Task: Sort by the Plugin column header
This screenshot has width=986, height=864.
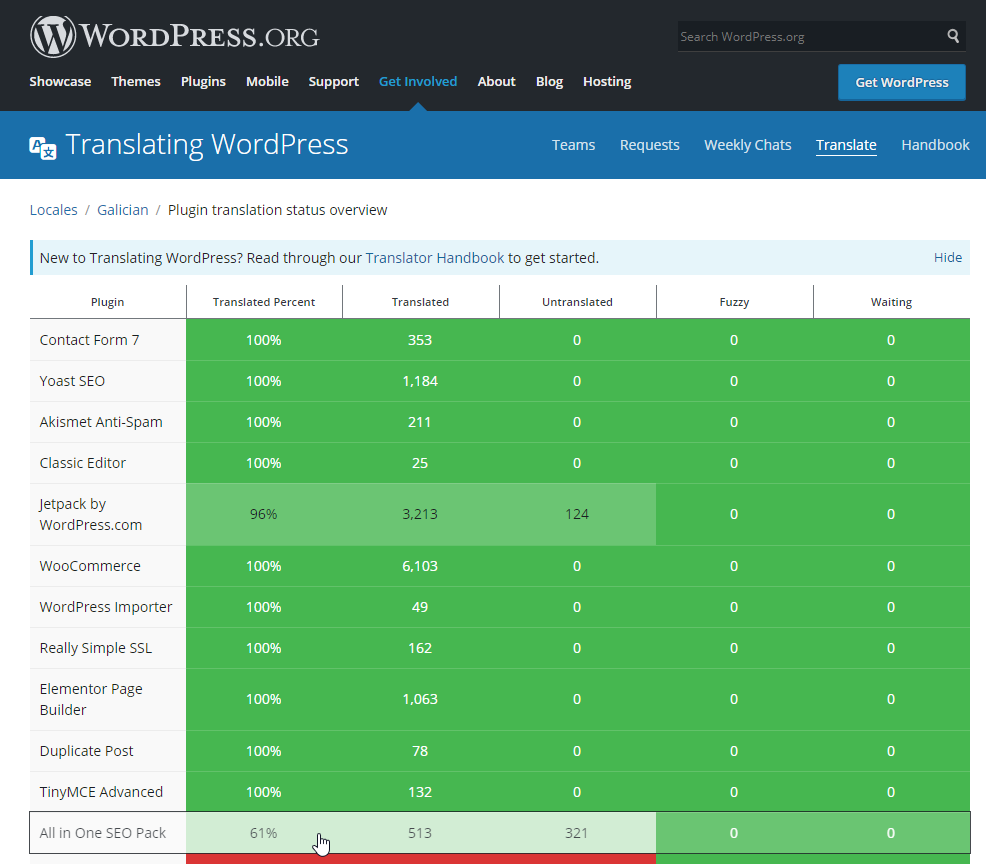Action: [108, 302]
